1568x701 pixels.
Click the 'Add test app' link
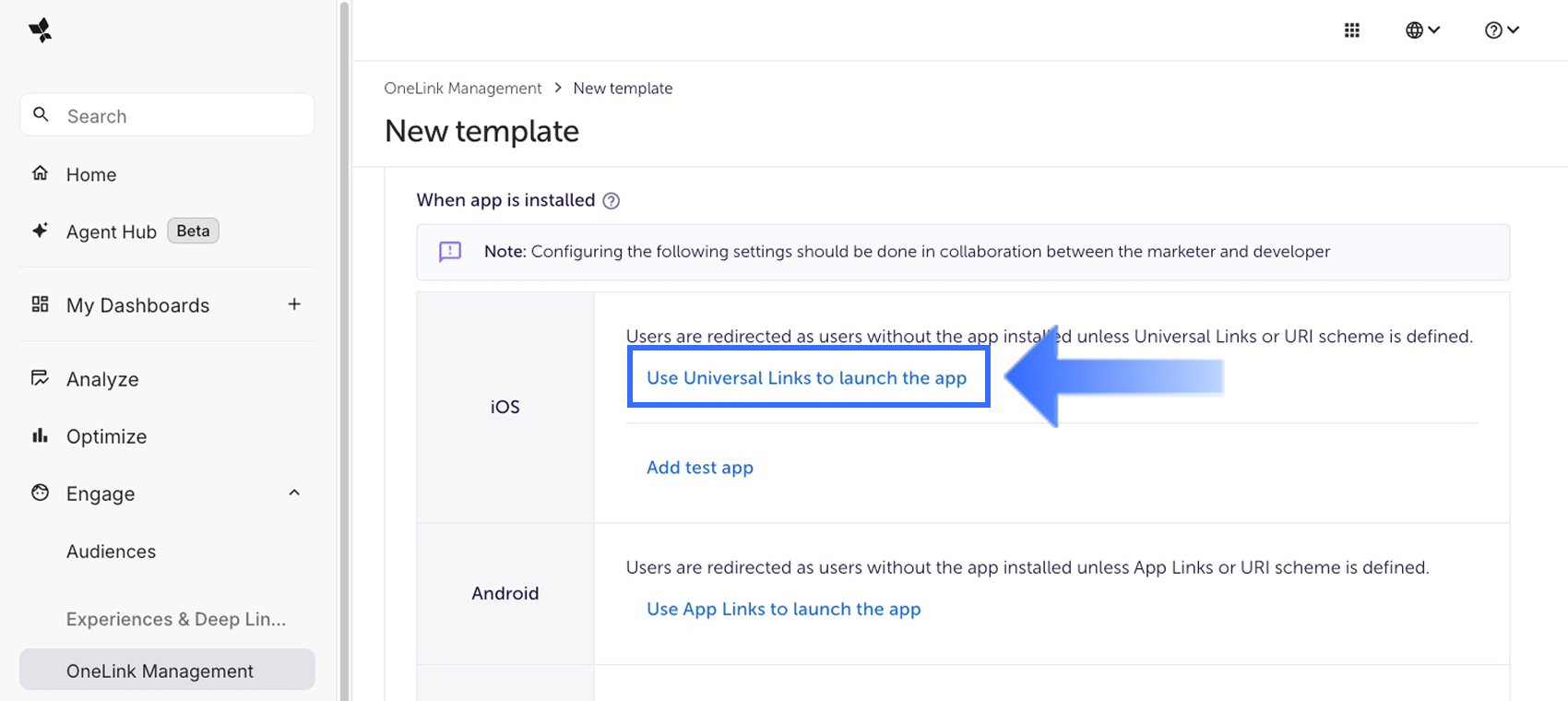pyautogui.click(x=699, y=468)
